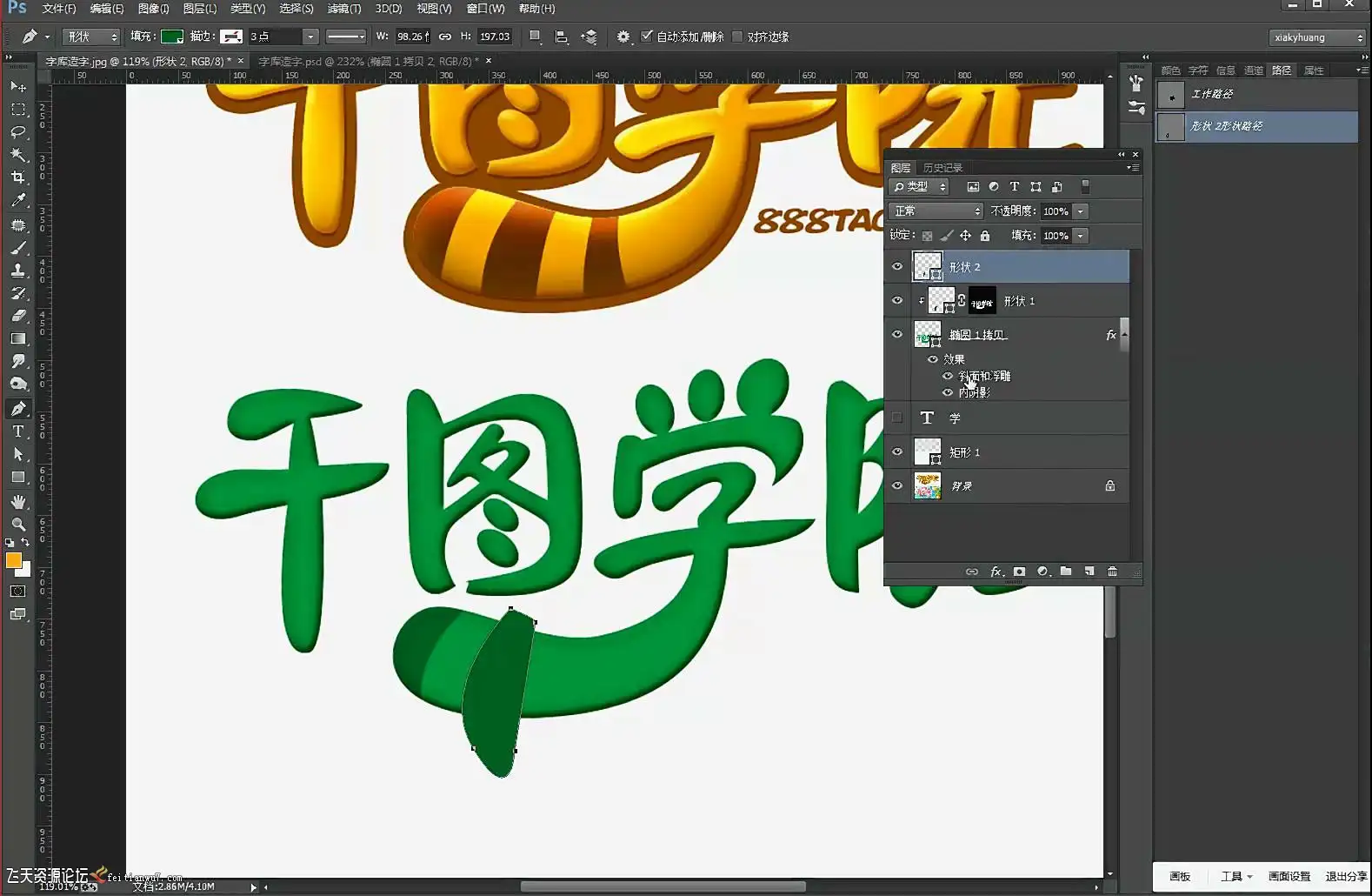Hide the 背景 layer
Screen dimensions: 1372x896
(x=897, y=486)
